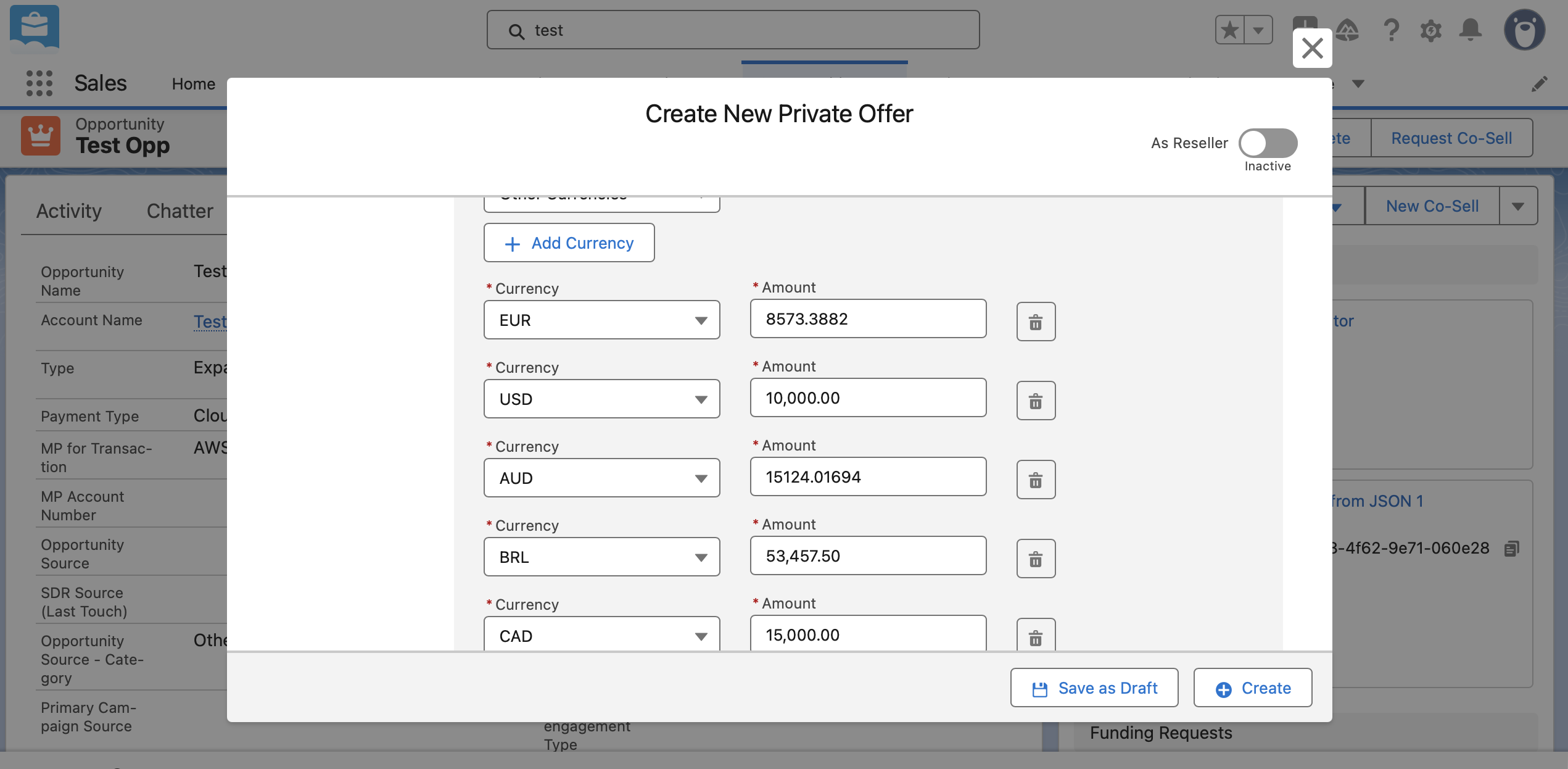The image size is (1568, 769).
Task: Delete the EUR currency row
Action: (1036, 322)
